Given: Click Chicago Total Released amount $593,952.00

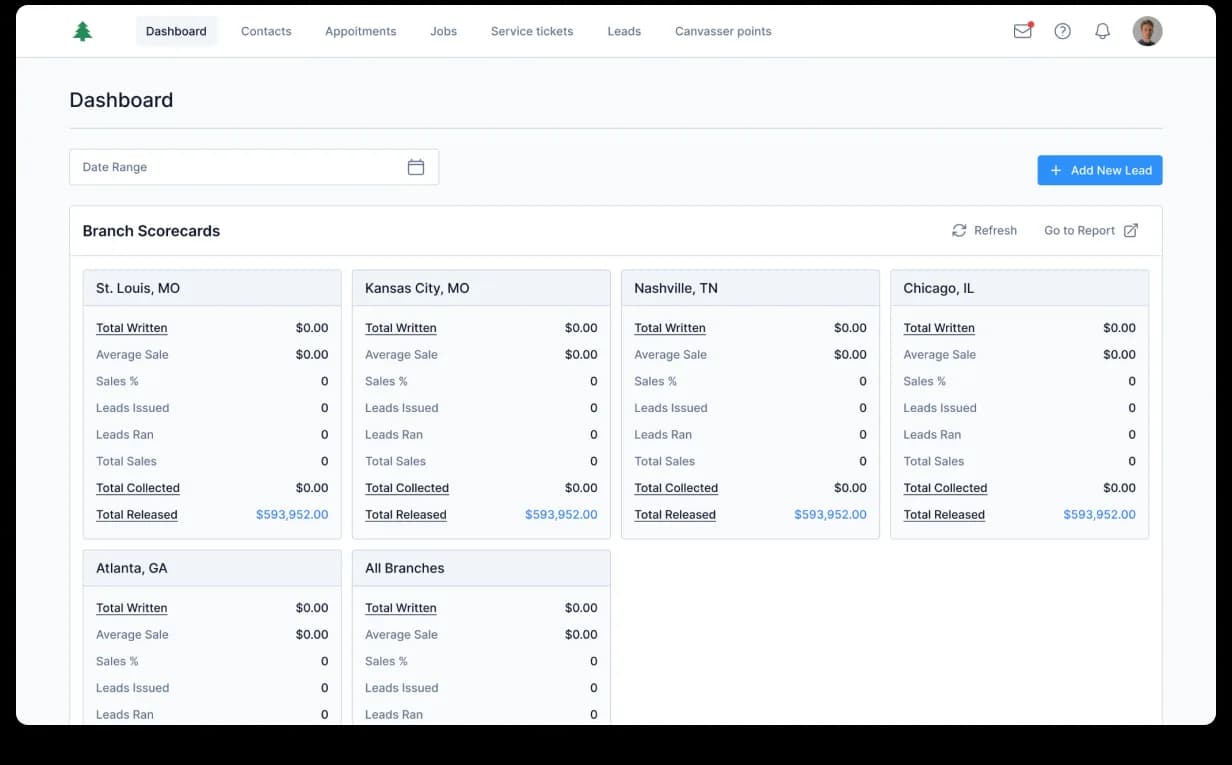Looking at the screenshot, I should 1099,515.
